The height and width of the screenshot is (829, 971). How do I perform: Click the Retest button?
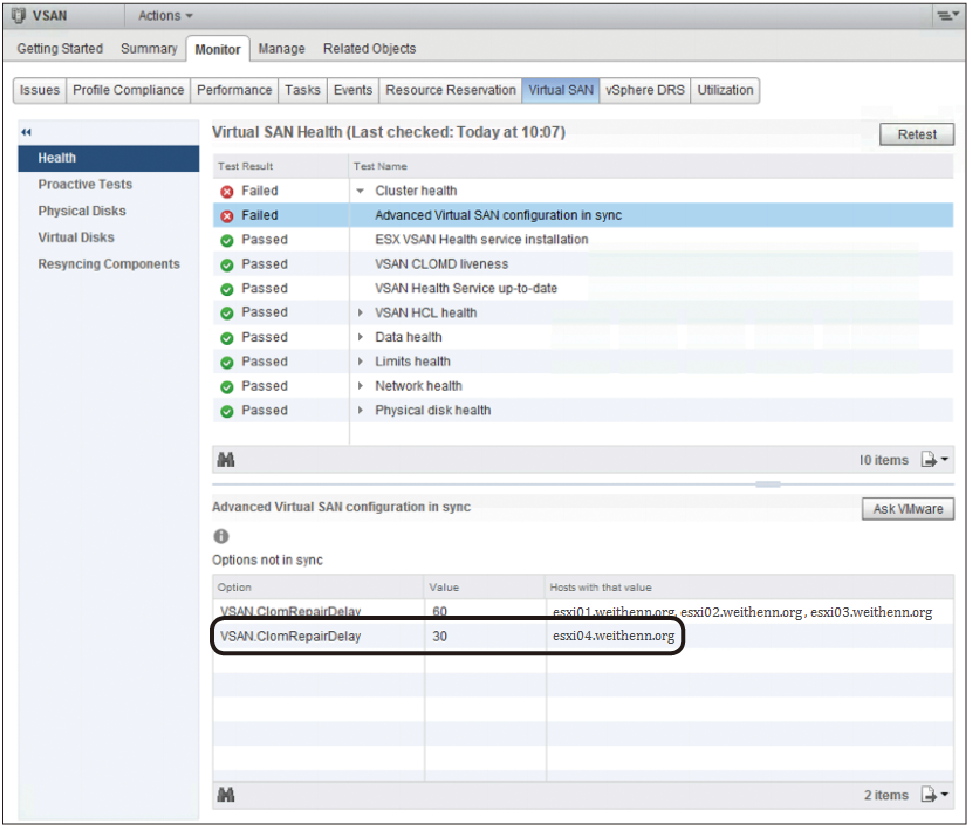[x=917, y=134]
